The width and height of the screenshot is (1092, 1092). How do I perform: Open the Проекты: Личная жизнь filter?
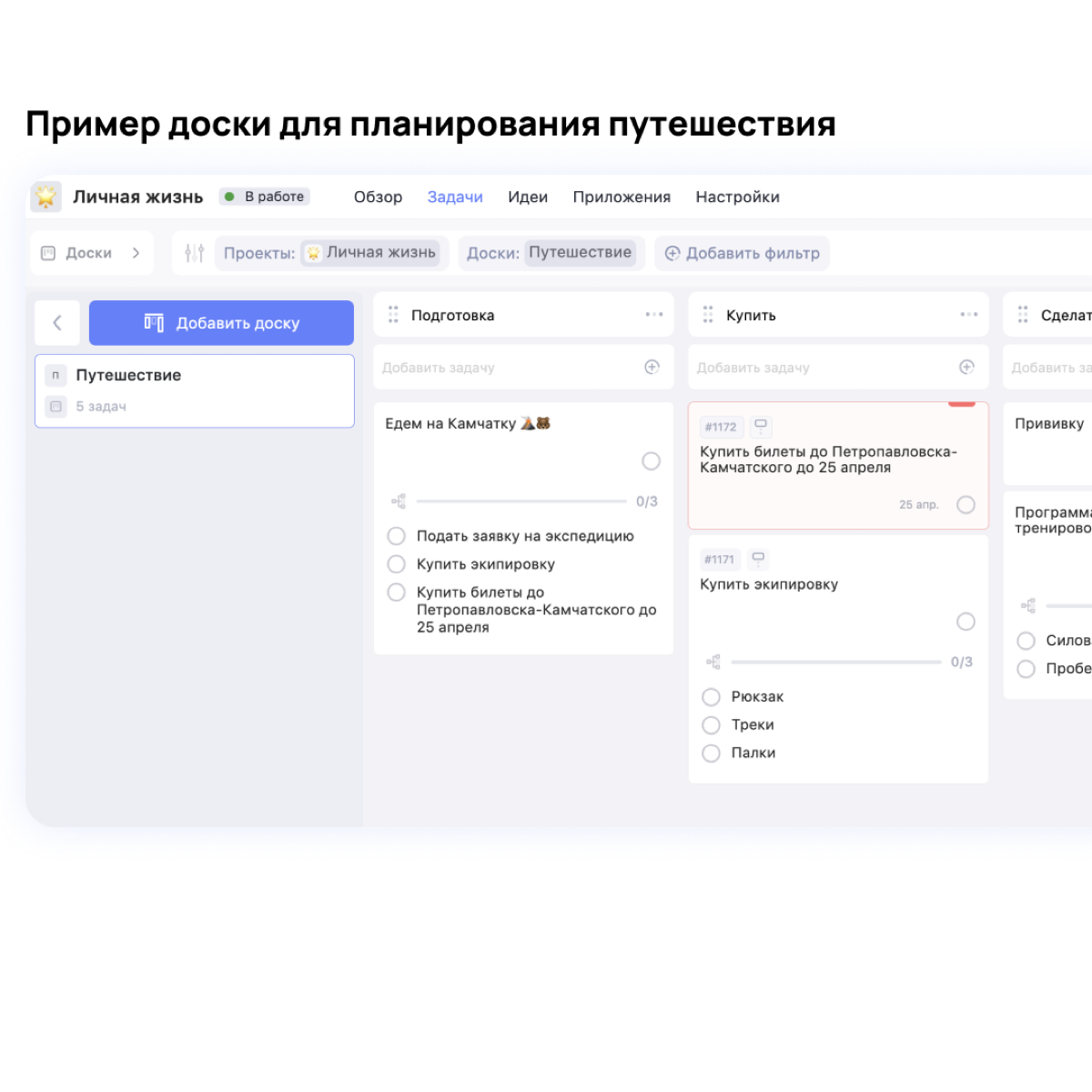pos(332,253)
